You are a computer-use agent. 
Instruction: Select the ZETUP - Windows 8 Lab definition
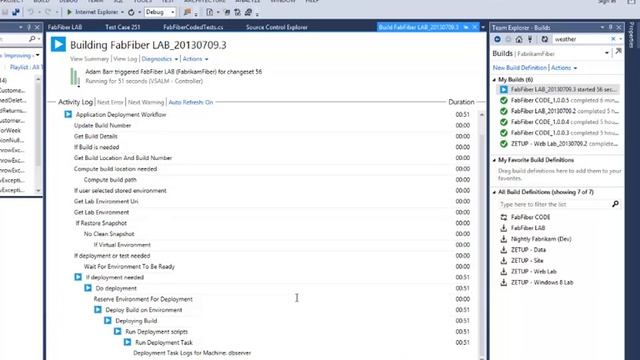(x=542, y=282)
